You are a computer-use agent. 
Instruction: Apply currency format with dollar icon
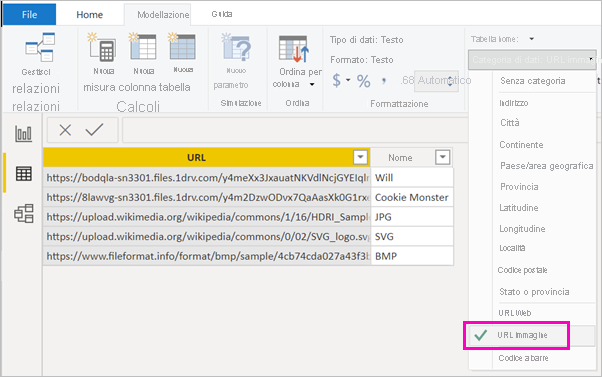pos(336,80)
